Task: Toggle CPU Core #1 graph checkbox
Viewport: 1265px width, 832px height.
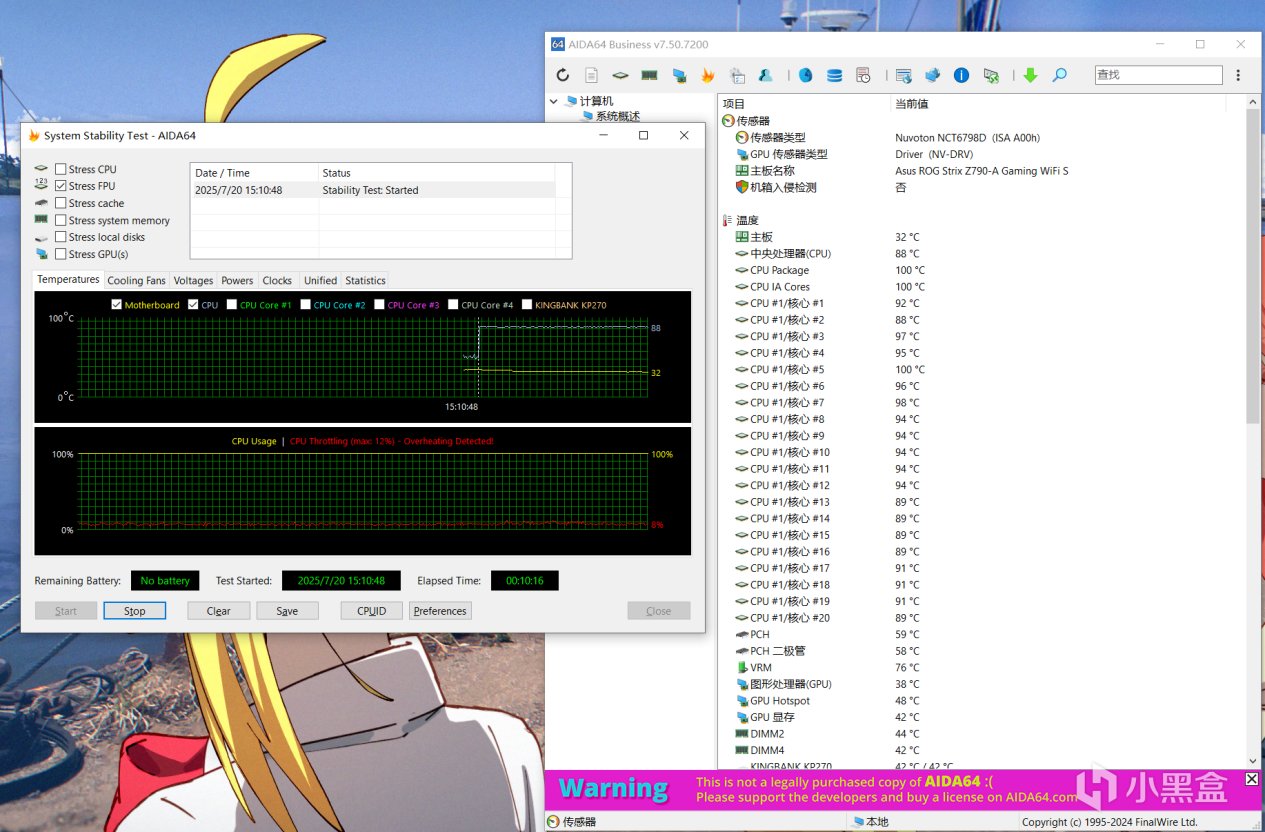Action: tap(232, 305)
